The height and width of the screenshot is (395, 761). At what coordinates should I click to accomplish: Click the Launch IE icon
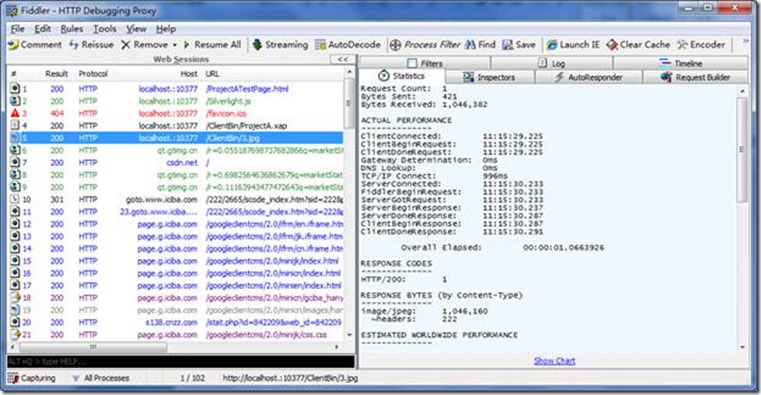coord(552,45)
